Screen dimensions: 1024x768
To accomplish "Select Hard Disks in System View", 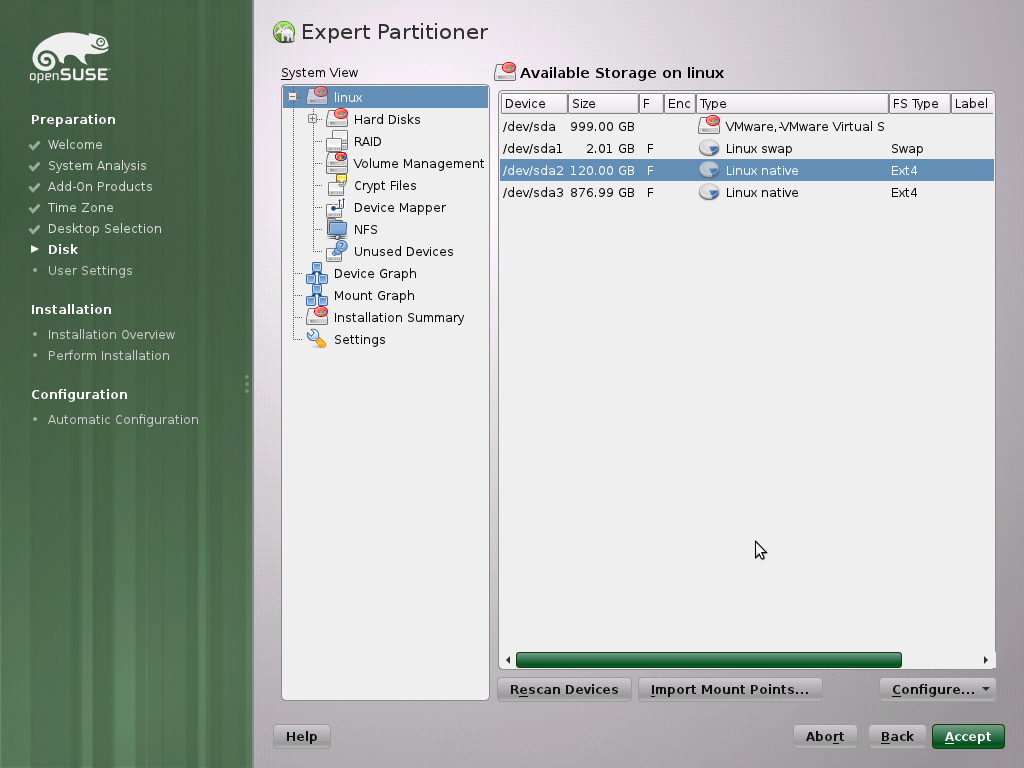I will [x=387, y=119].
